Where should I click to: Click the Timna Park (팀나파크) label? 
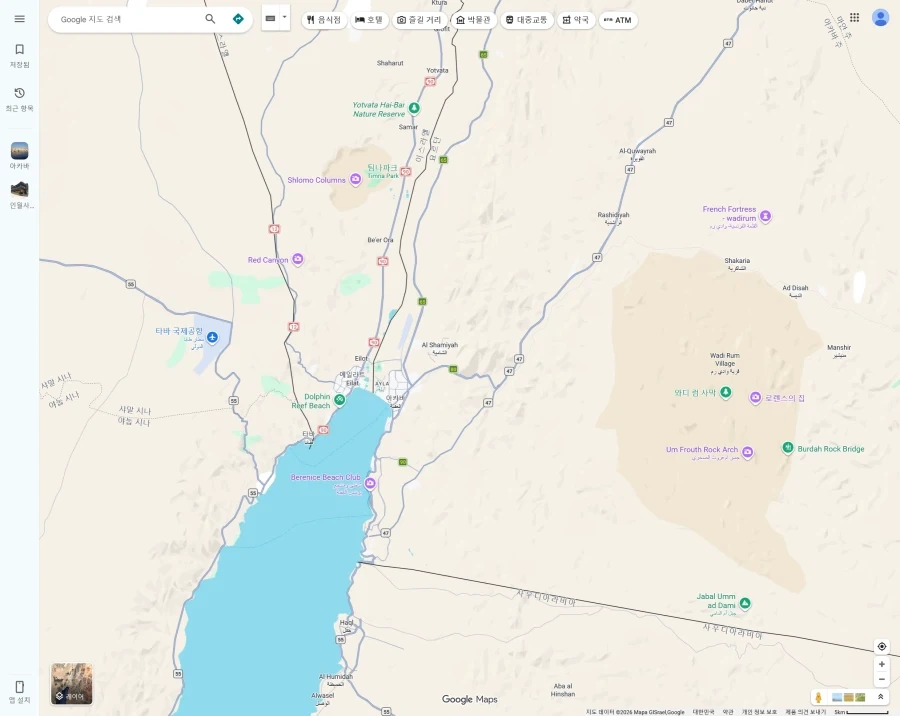382,171
